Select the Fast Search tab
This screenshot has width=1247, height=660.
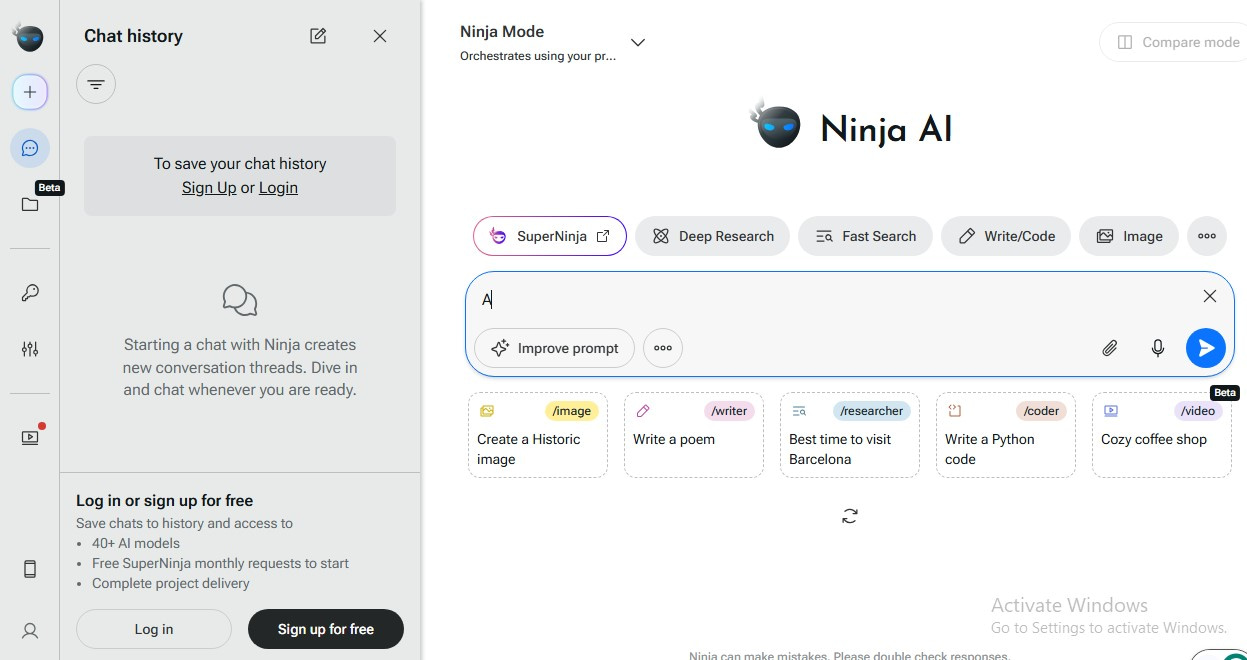tap(864, 236)
